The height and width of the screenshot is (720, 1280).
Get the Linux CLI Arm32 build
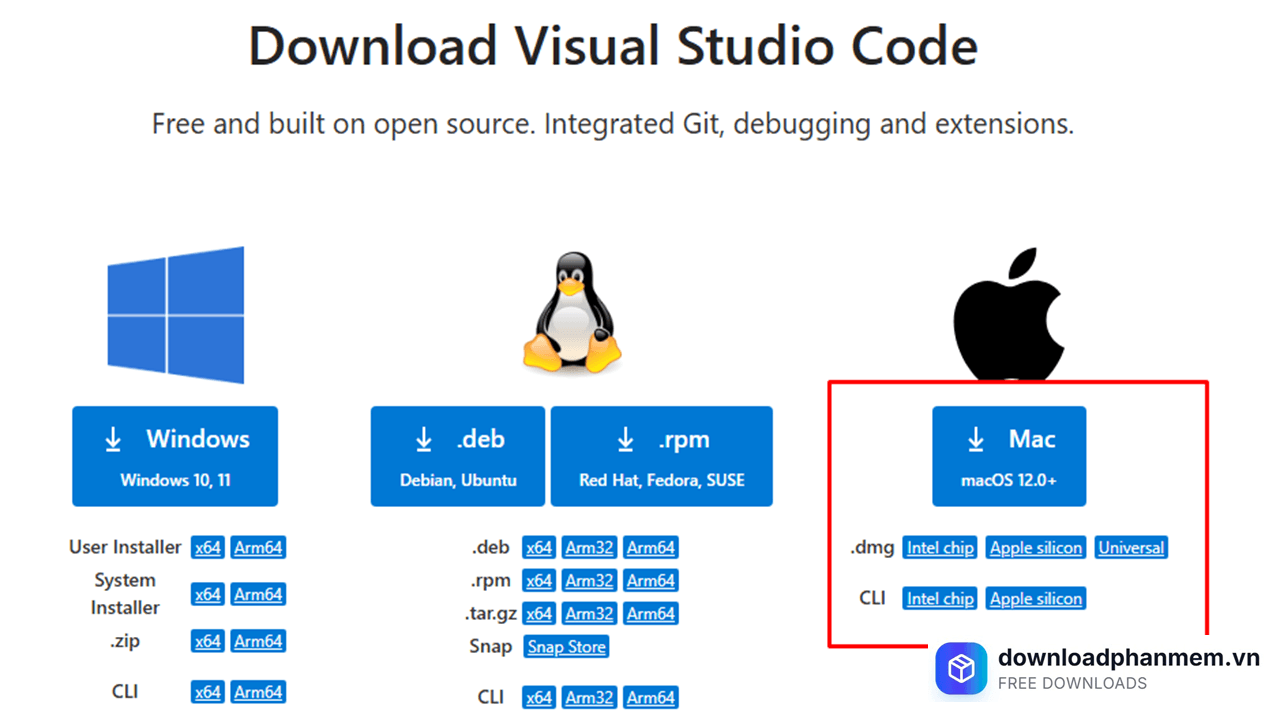coord(589,698)
